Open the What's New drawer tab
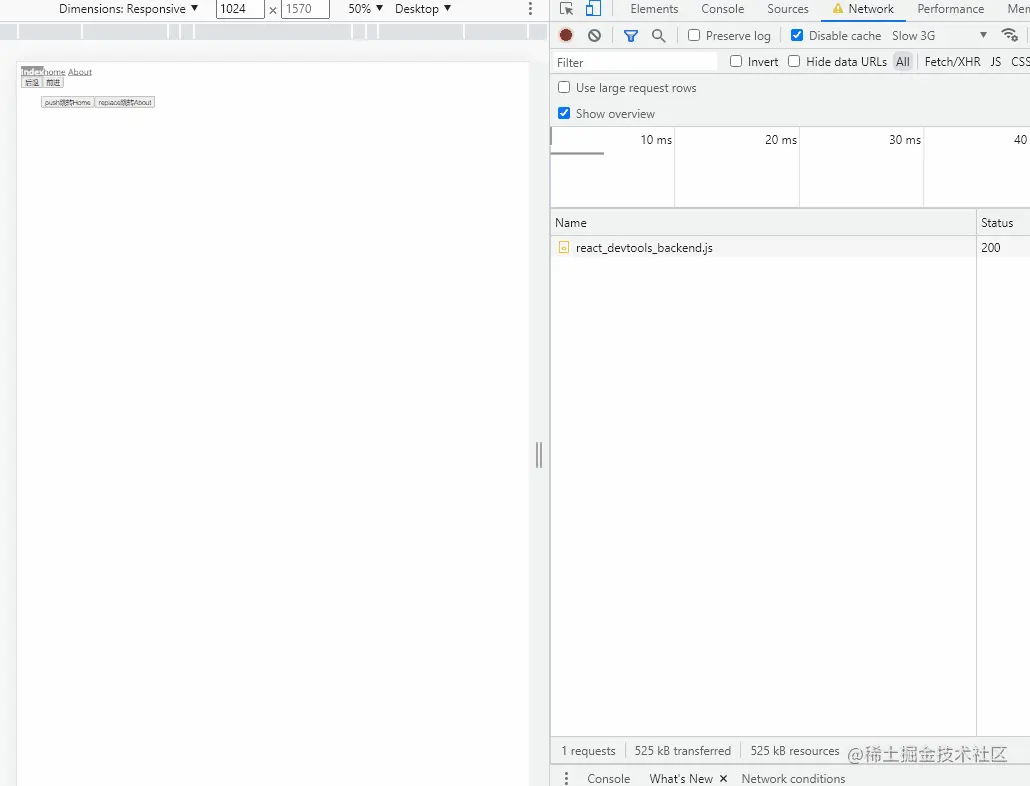1030x786 pixels. point(681,778)
